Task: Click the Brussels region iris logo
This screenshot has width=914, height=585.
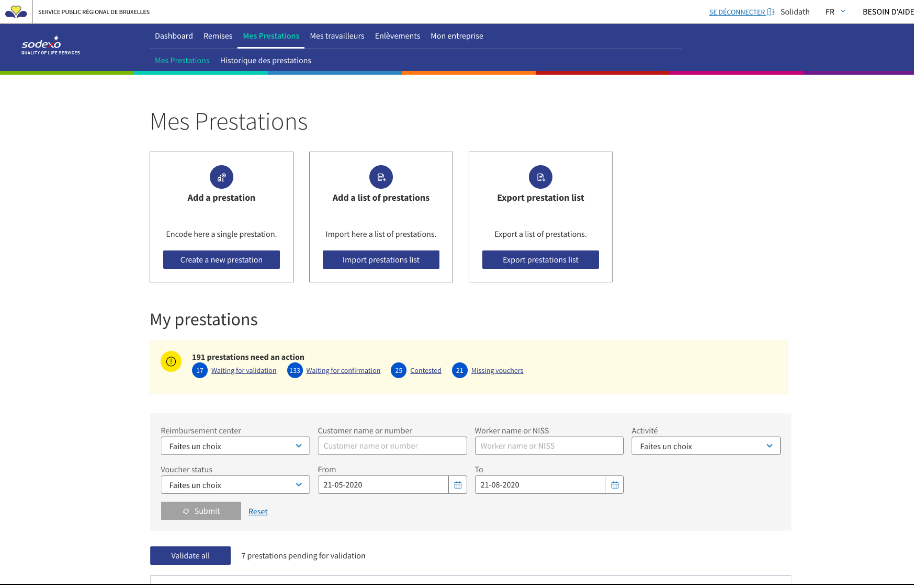Action: [x=16, y=12]
